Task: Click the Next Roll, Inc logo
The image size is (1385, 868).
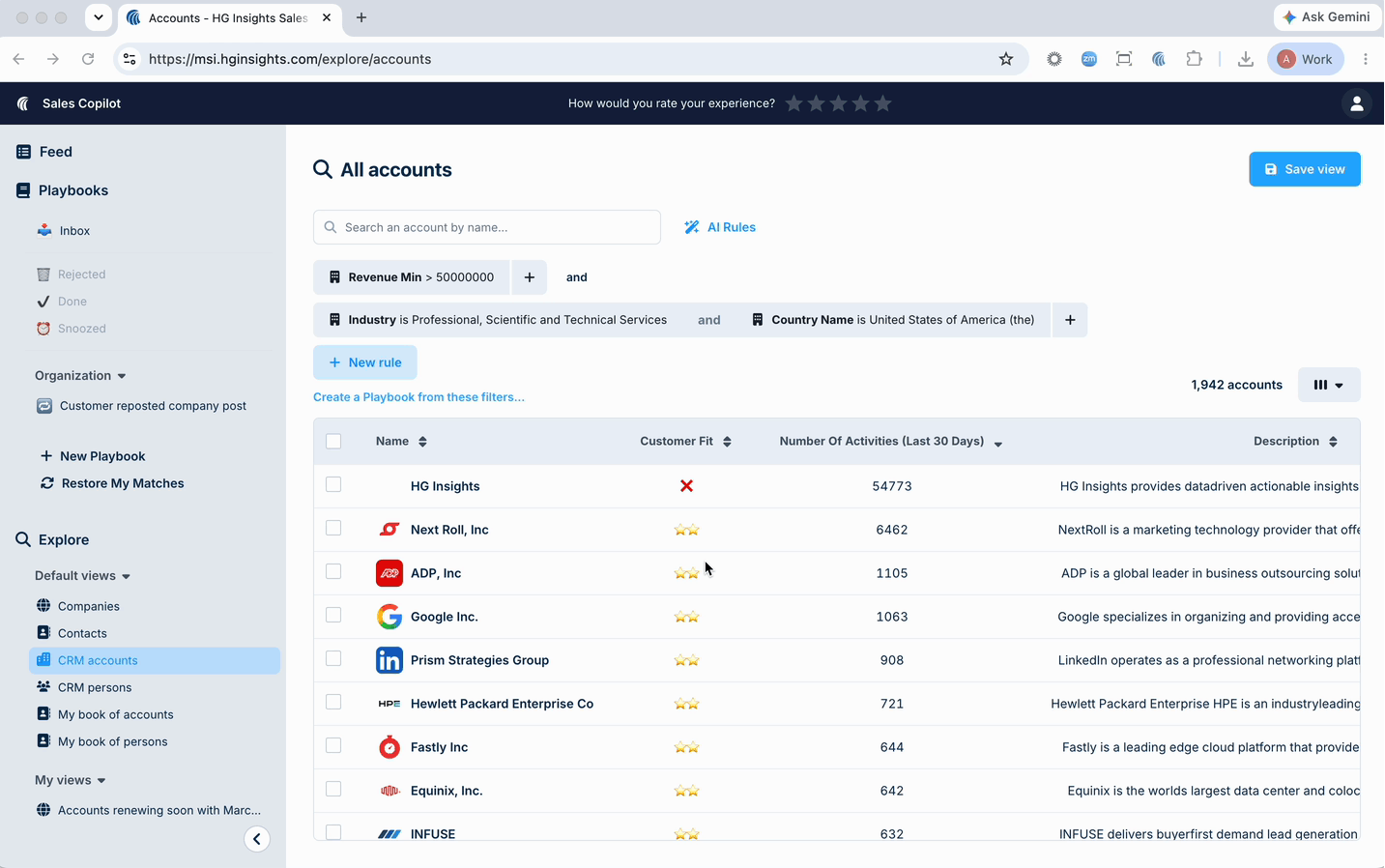Action: pyautogui.click(x=390, y=530)
